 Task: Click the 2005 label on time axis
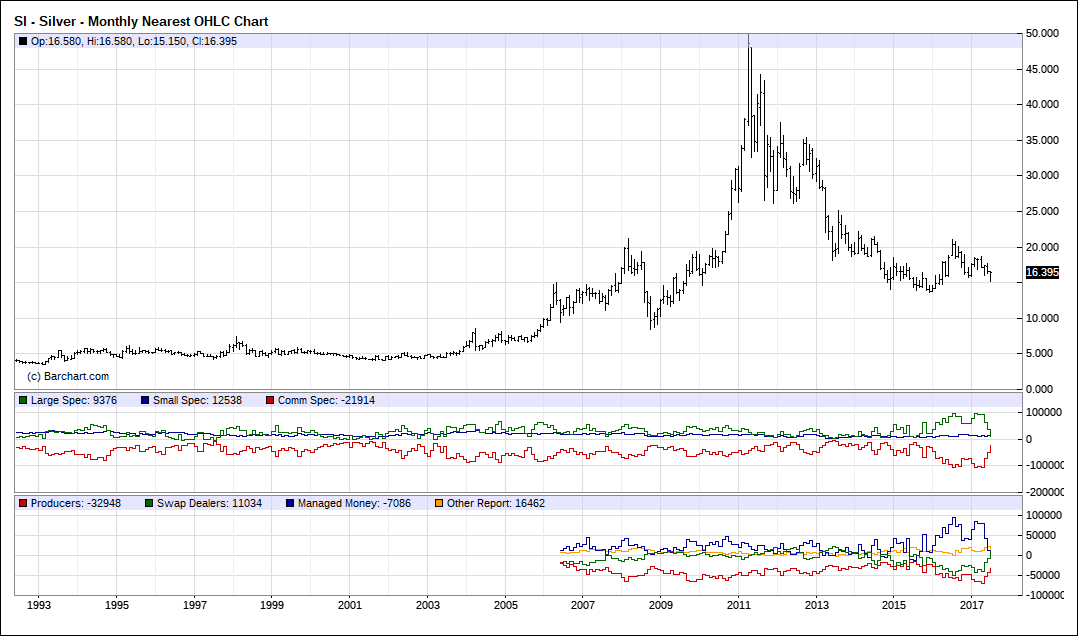[506, 606]
